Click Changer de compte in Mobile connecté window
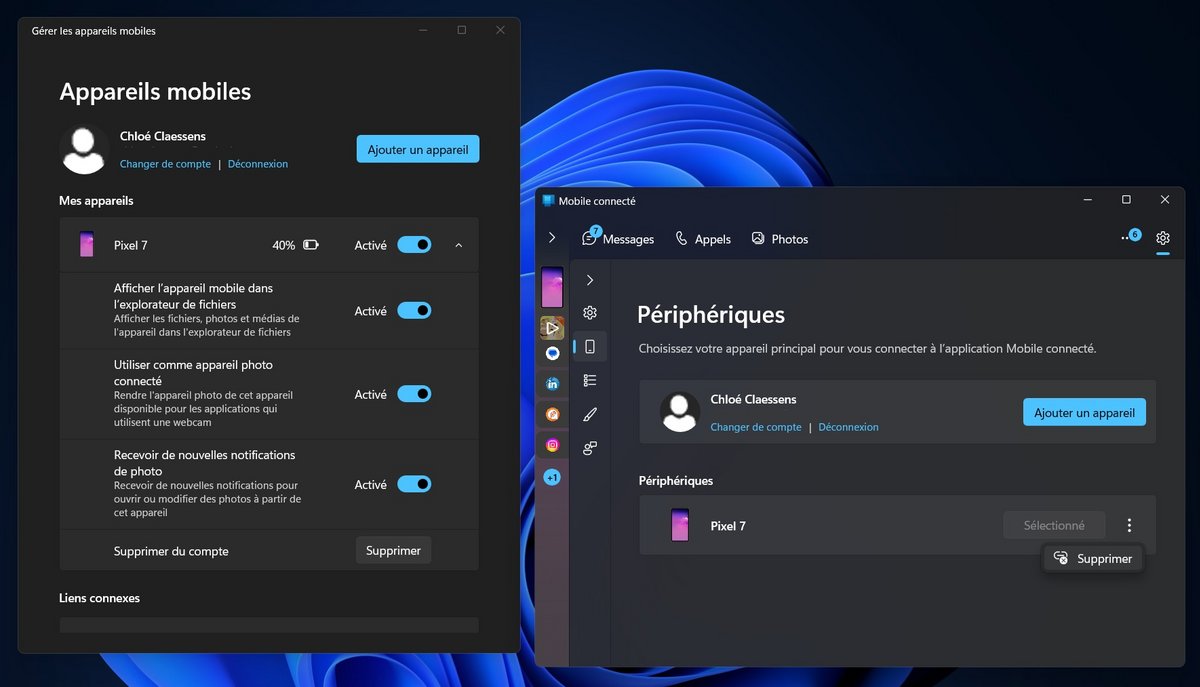 (x=756, y=427)
